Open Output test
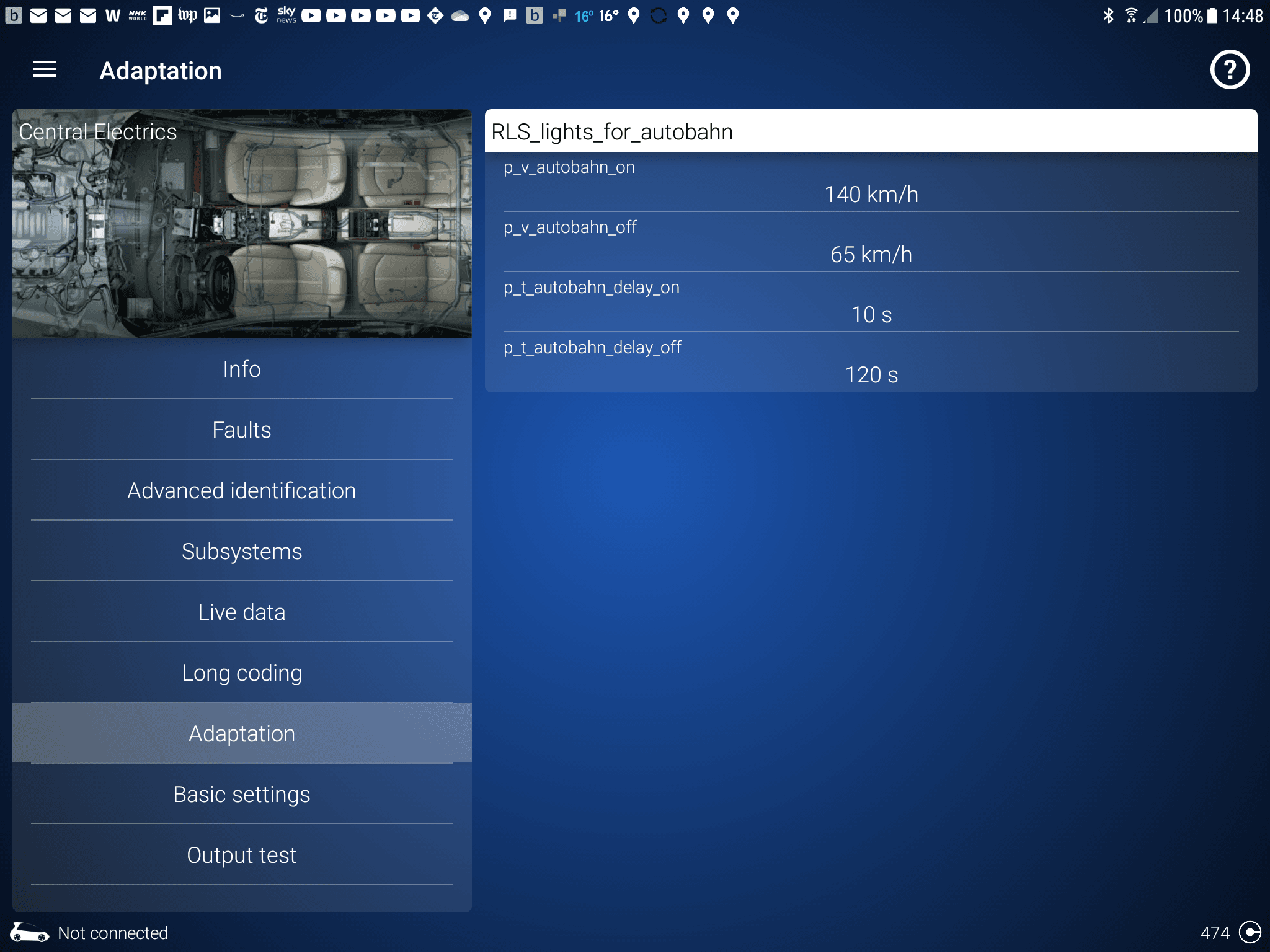The height and width of the screenshot is (952, 1270). [x=242, y=855]
